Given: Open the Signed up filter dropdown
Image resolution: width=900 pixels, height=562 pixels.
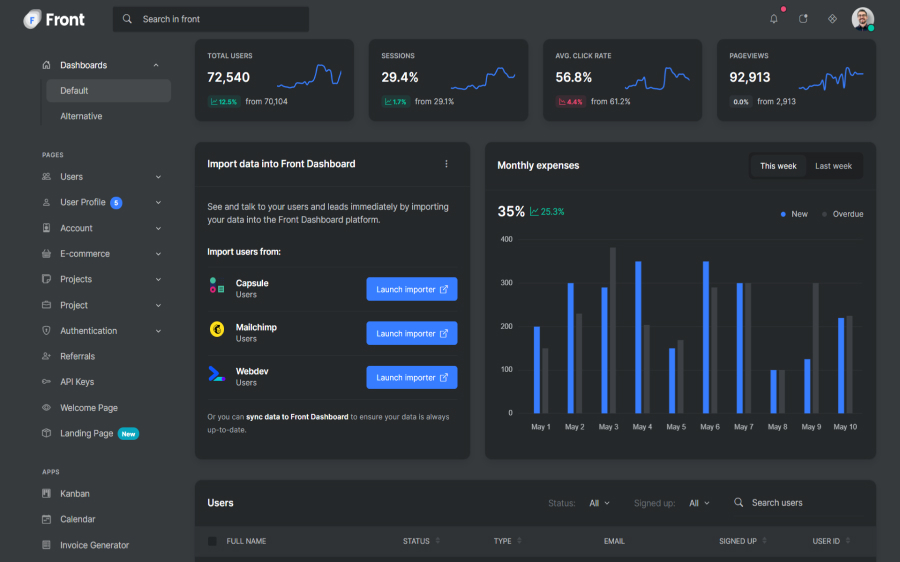Looking at the screenshot, I should coord(699,503).
